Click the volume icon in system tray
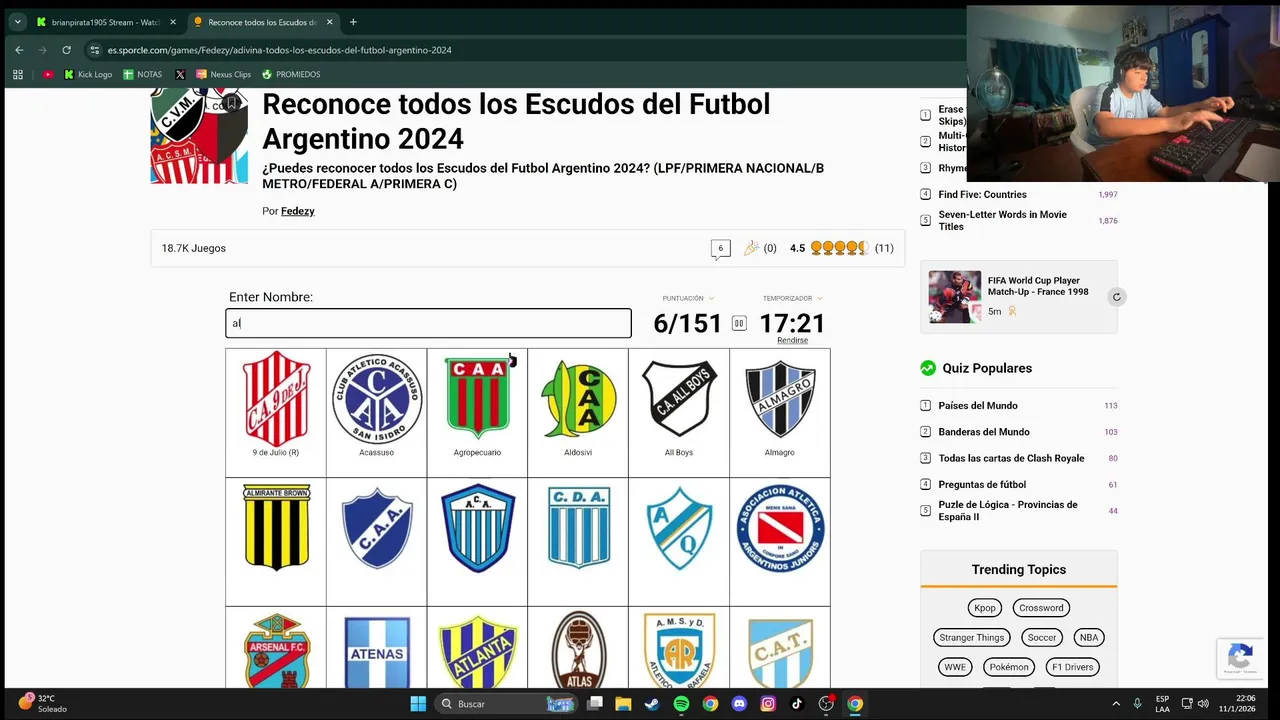Viewport: 1280px width, 720px height. tap(1203, 703)
